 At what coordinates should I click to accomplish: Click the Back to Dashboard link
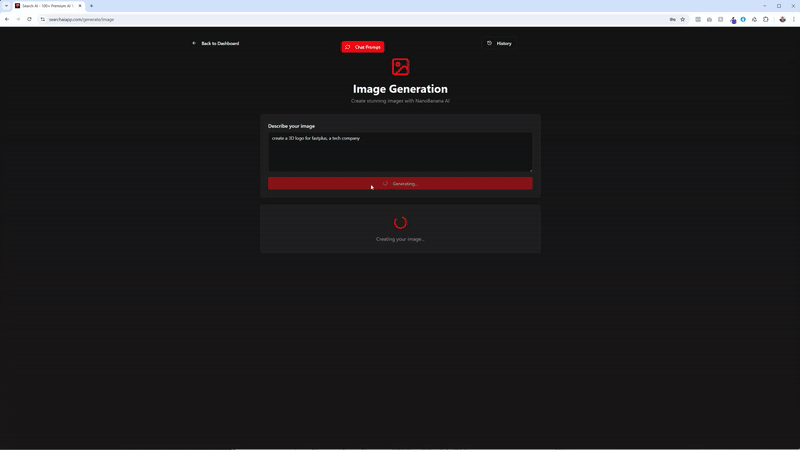tap(216, 44)
